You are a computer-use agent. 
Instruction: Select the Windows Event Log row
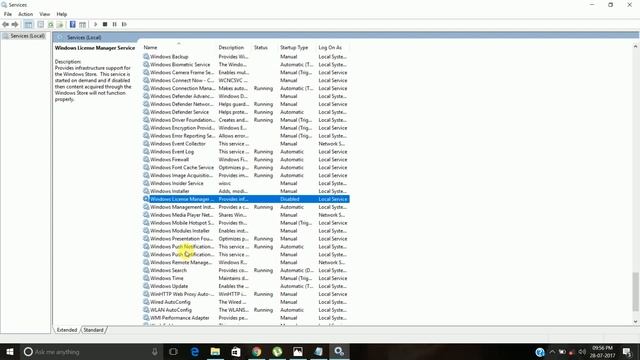tap(246, 151)
